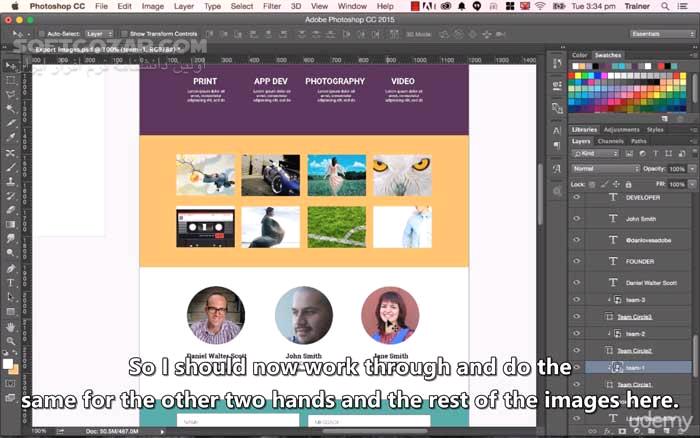Lock layer position icon
This screenshot has height=438, width=700.
(x=617, y=184)
